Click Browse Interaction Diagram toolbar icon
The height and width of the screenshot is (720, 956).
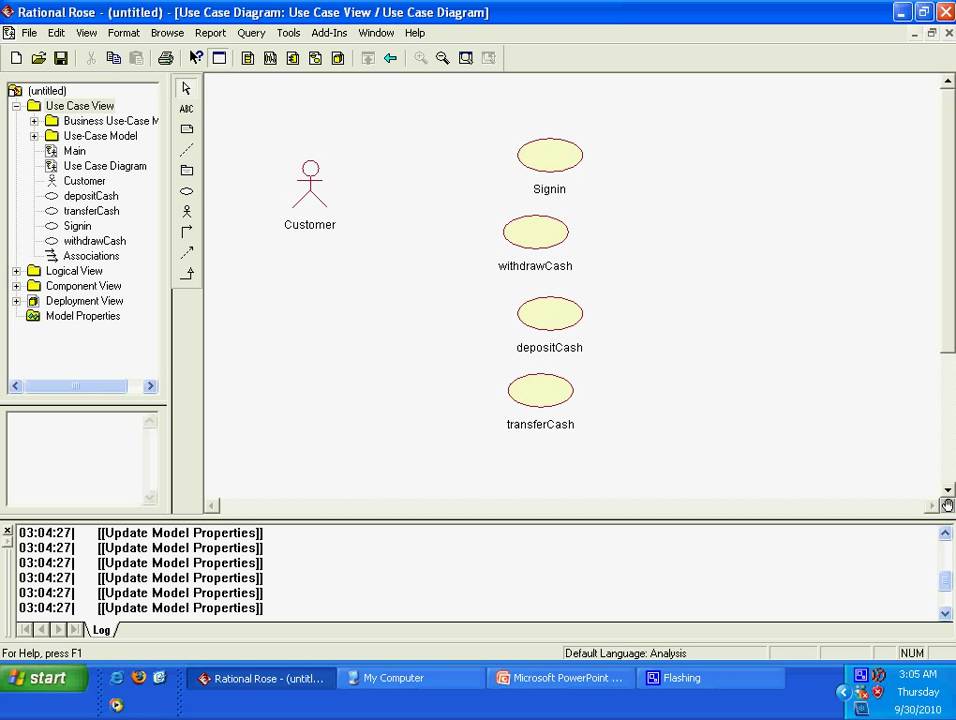coord(270,58)
